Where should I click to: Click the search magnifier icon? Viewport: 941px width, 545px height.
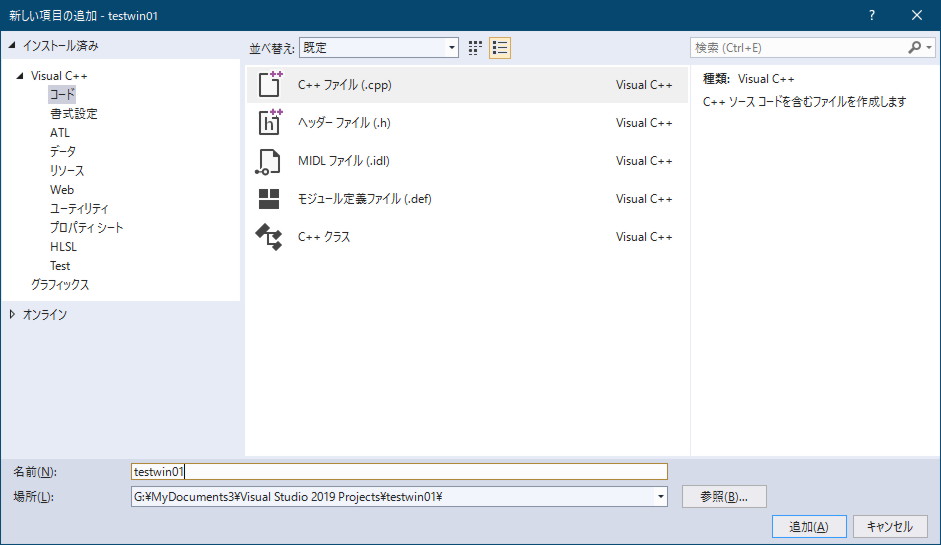pyautogui.click(x=914, y=47)
